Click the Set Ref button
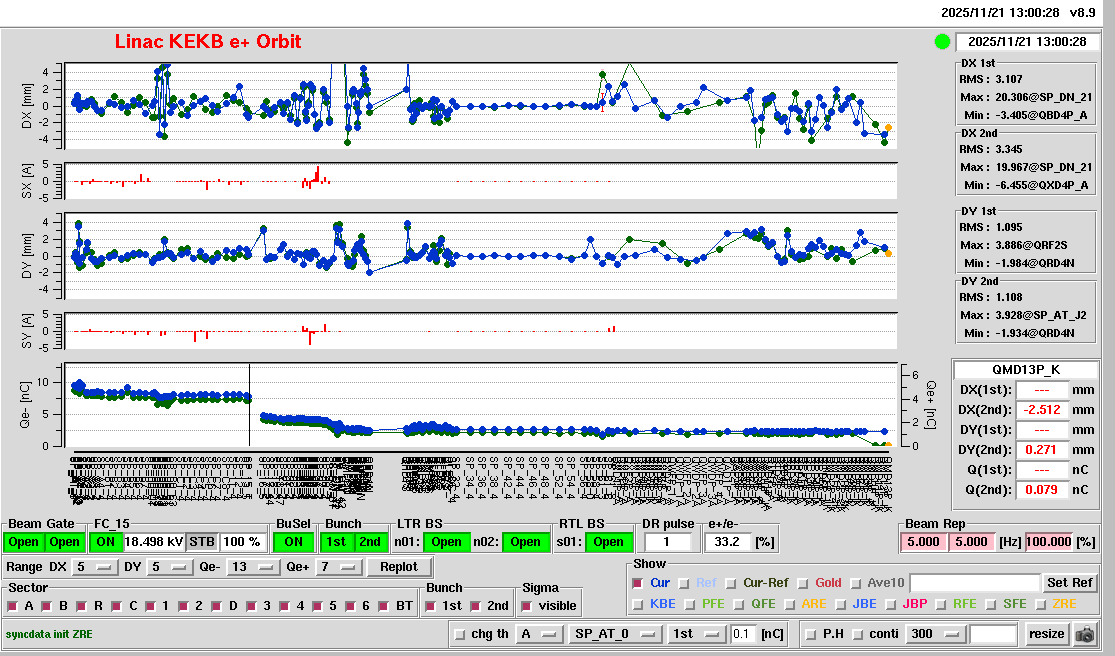Viewport: 1115px width, 656px height. click(x=1069, y=583)
